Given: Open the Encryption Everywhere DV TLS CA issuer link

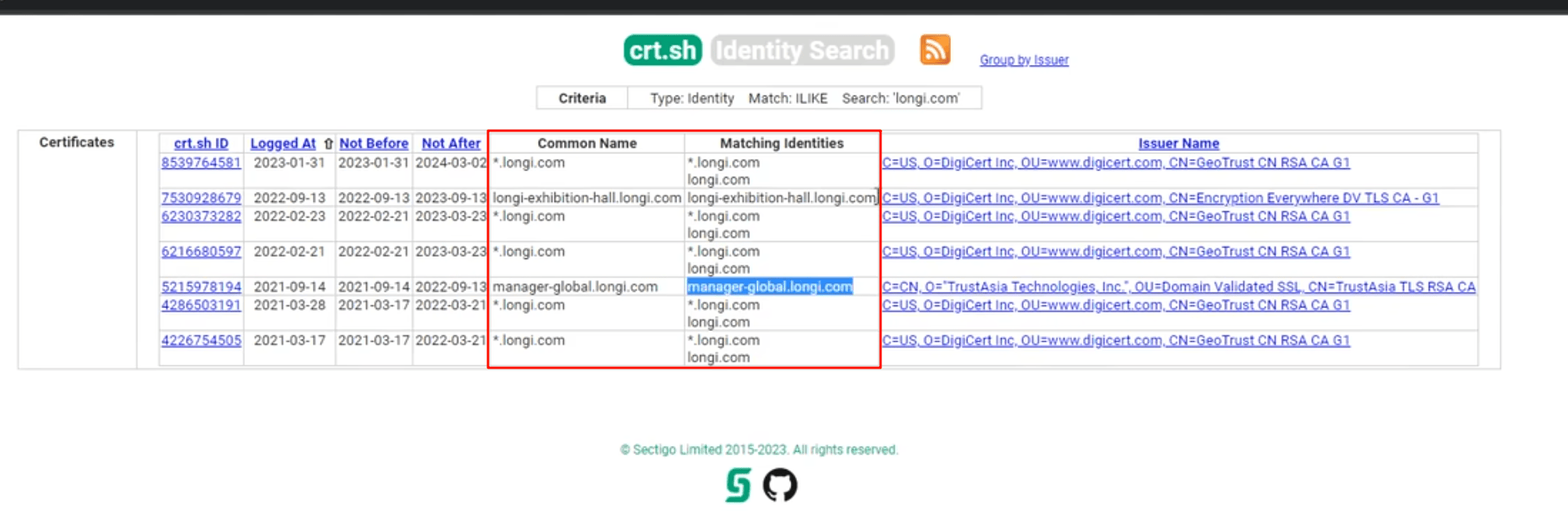Looking at the screenshot, I should click(1161, 198).
